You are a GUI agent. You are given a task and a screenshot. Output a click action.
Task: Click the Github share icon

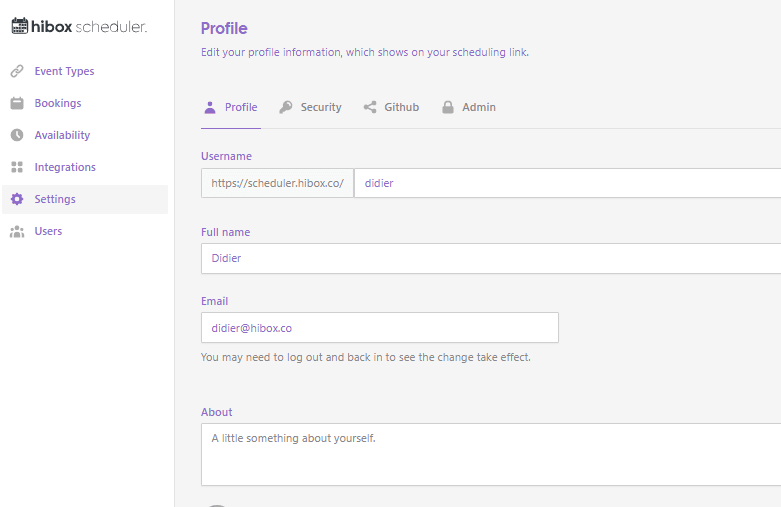tap(370, 107)
